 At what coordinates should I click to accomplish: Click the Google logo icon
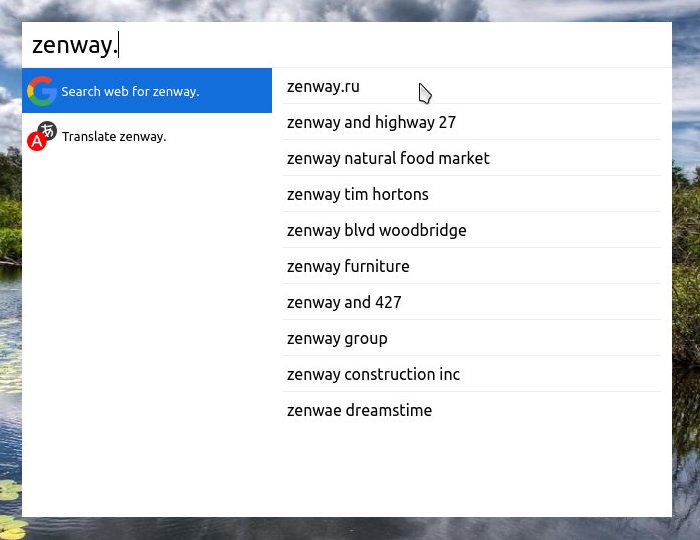tap(42, 91)
